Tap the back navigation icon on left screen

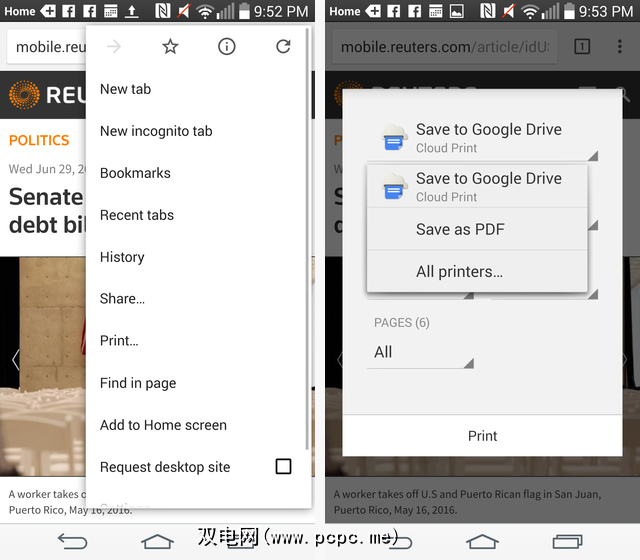pyautogui.click(x=72, y=541)
